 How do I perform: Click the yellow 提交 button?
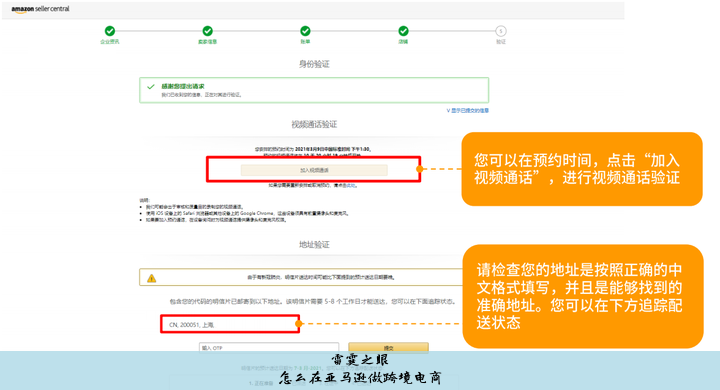(x=388, y=348)
